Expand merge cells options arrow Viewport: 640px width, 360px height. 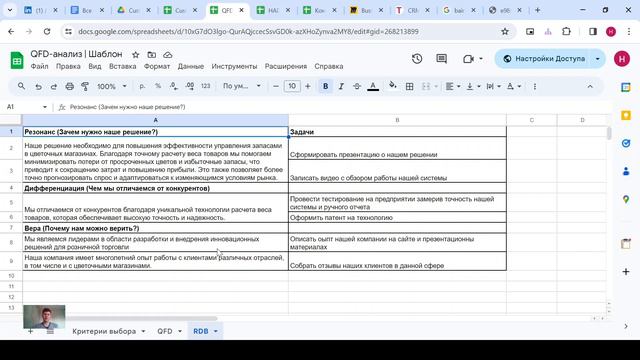436,87
